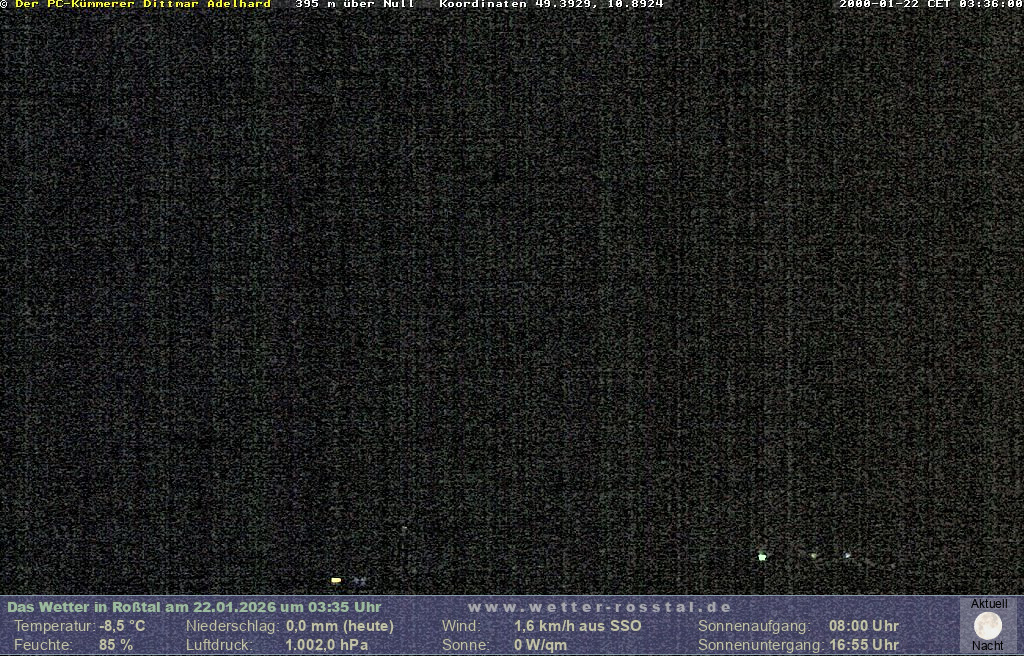Screen dimensions: 1024x656
Task: Click the 'Aktuell' label above the moon
Action: point(989,604)
